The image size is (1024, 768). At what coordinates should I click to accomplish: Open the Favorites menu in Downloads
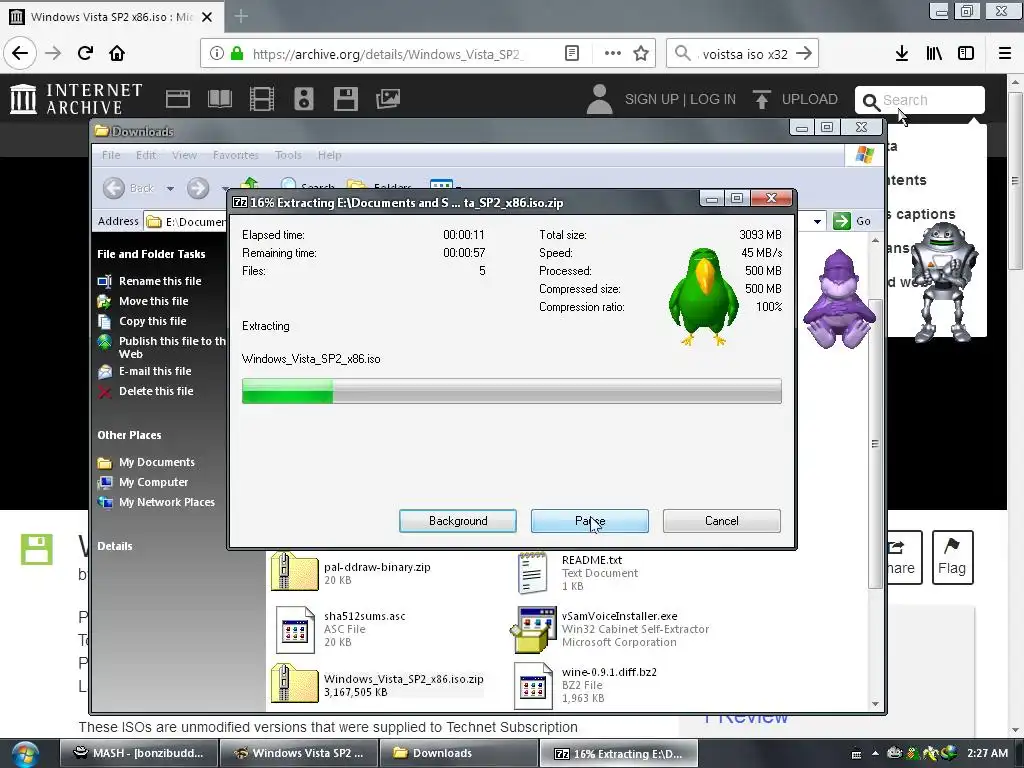tap(236, 155)
